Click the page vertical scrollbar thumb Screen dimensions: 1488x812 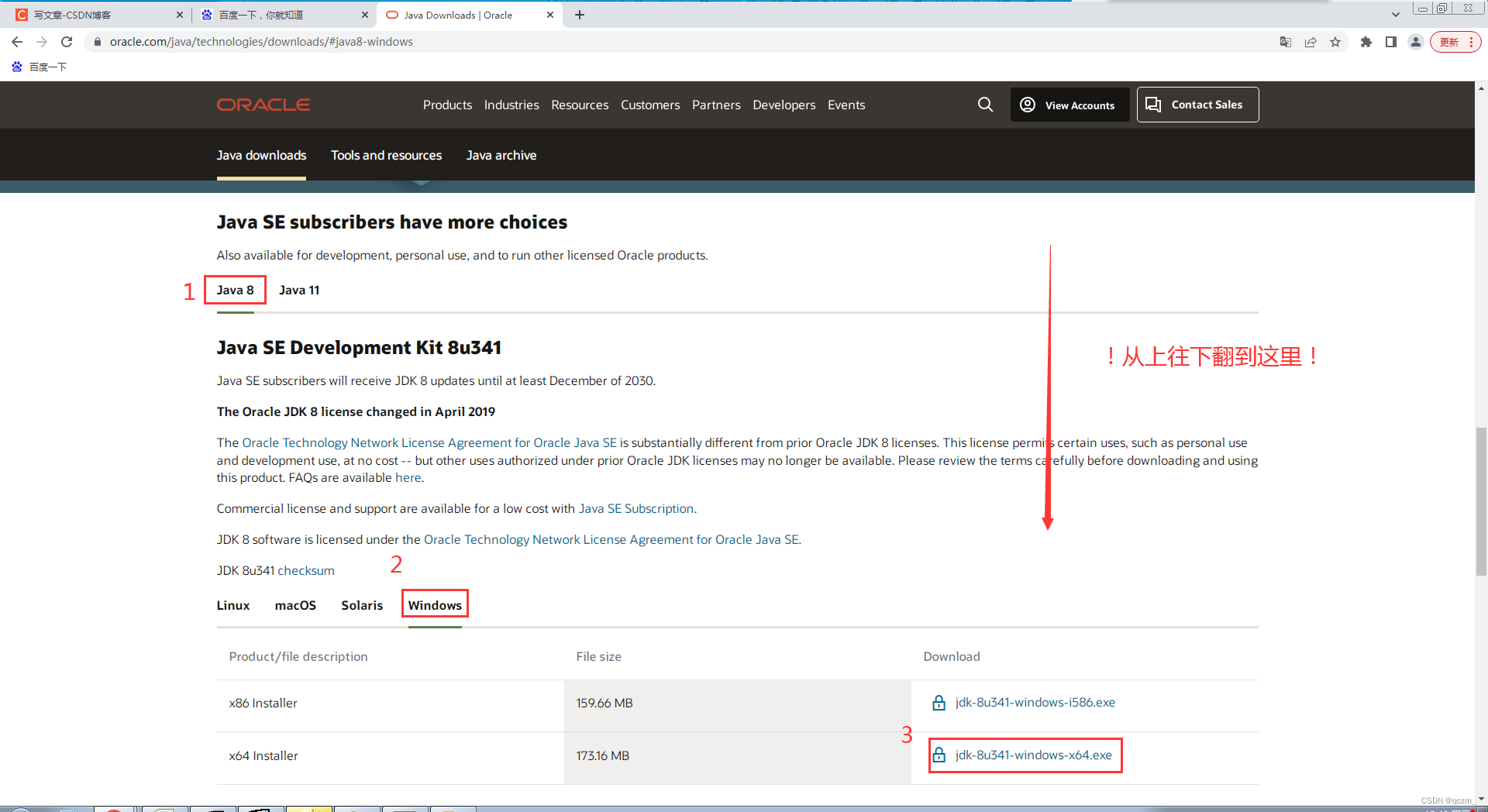point(1481,501)
